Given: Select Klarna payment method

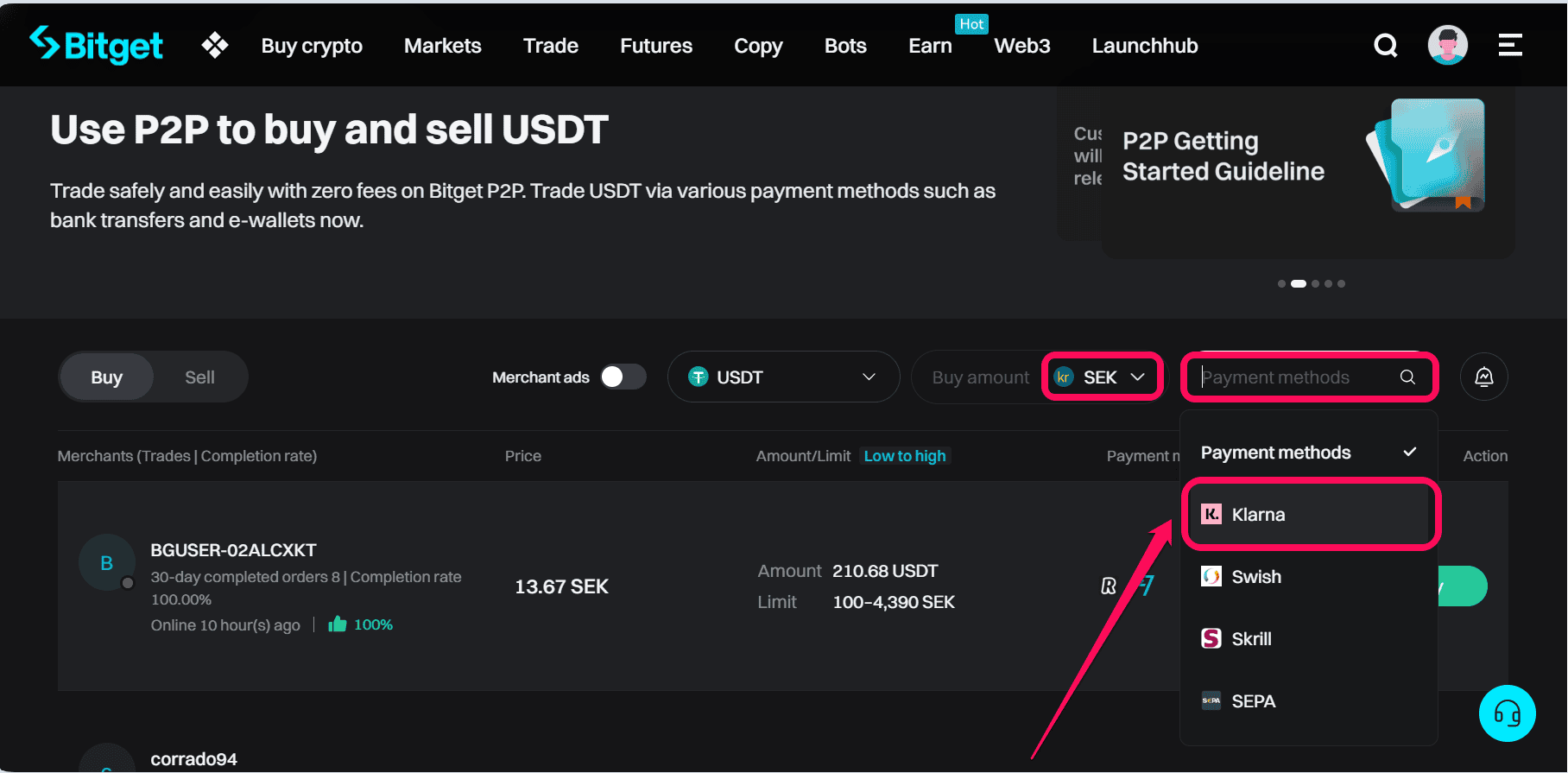Looking at the screenshot, I should point(1309,515).
